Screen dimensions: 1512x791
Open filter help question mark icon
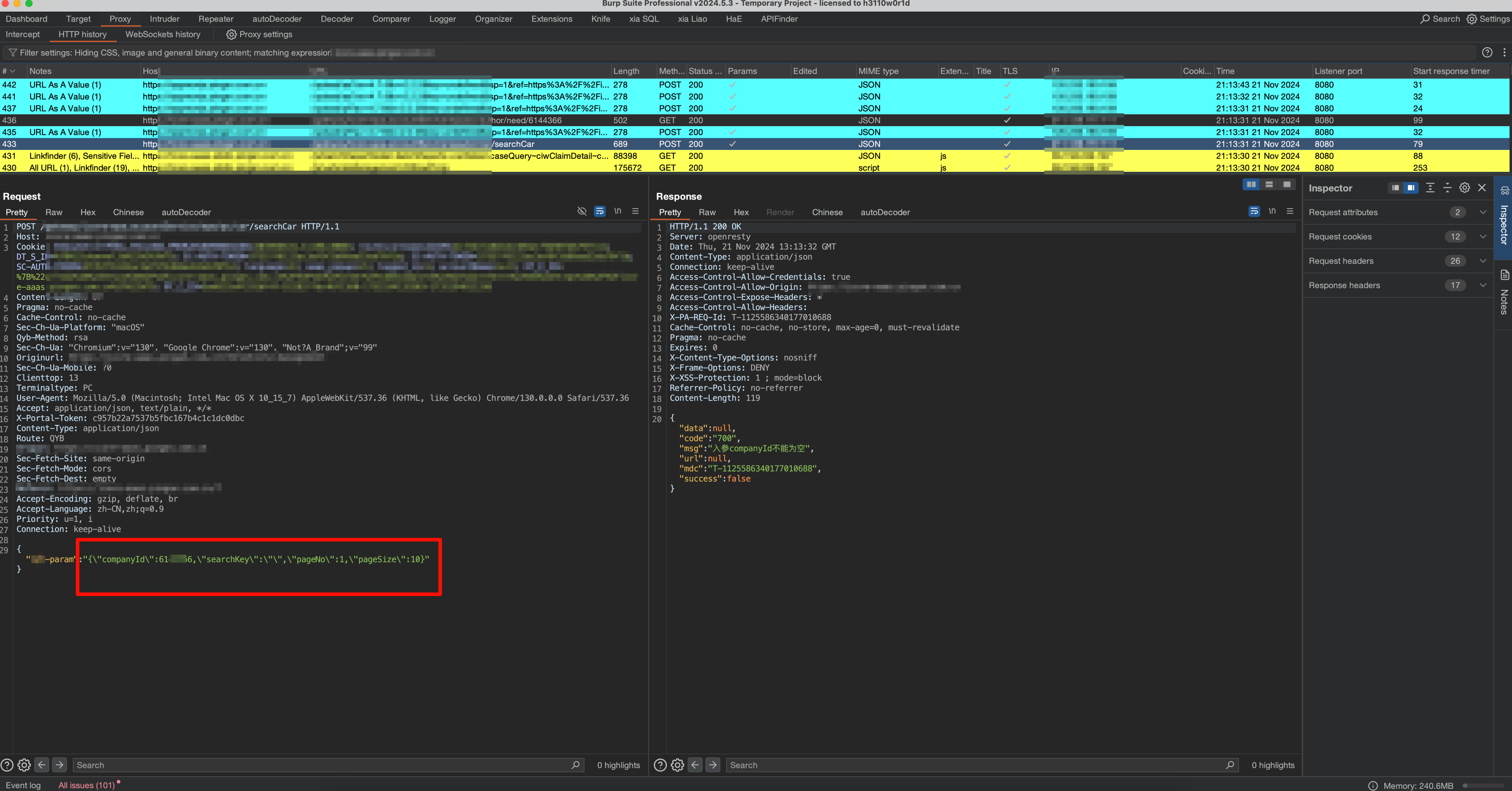(1487, 52)
